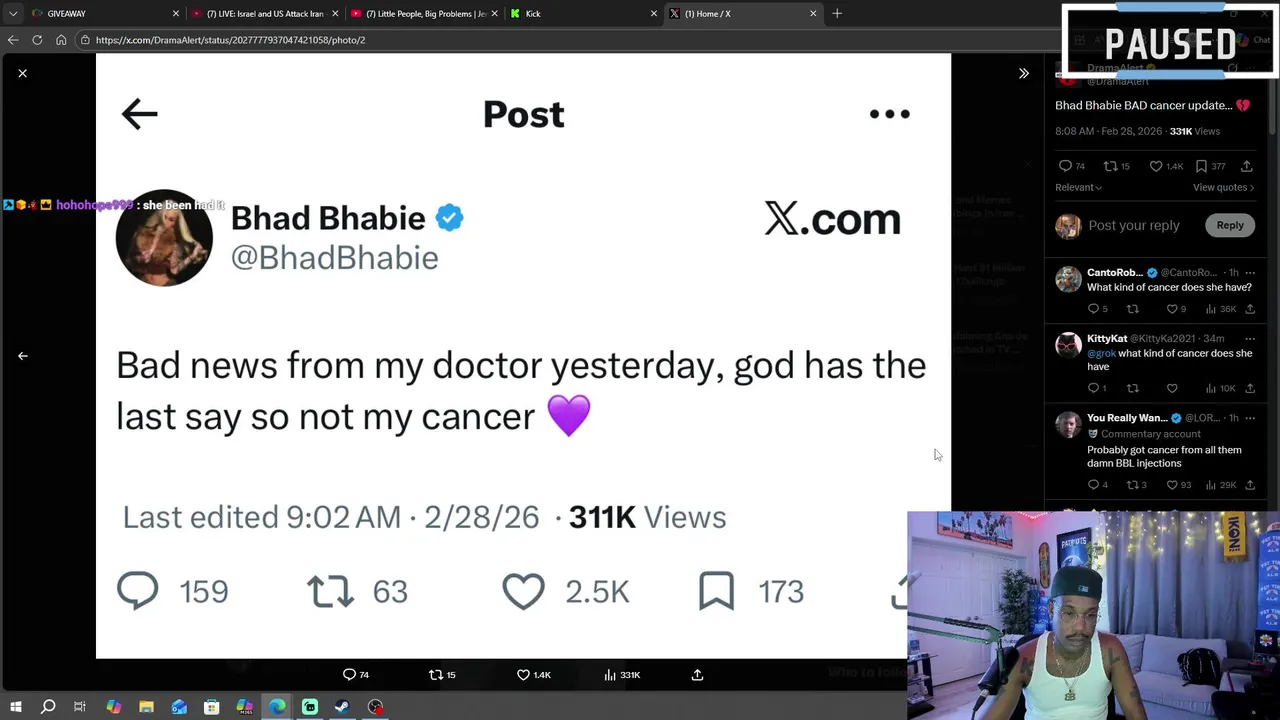Open Steam from the Windows taskbar
The height and width of the screenshot is (720, 1280).
point(342,707)
